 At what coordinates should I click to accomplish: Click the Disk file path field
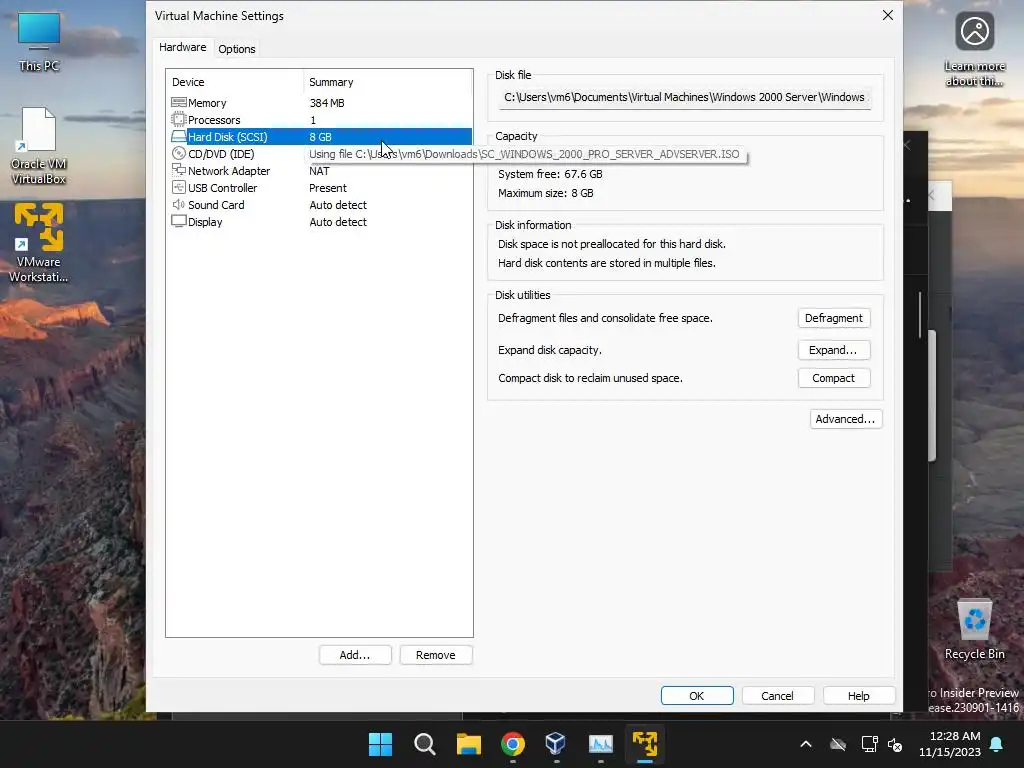[x=684, y=97]
